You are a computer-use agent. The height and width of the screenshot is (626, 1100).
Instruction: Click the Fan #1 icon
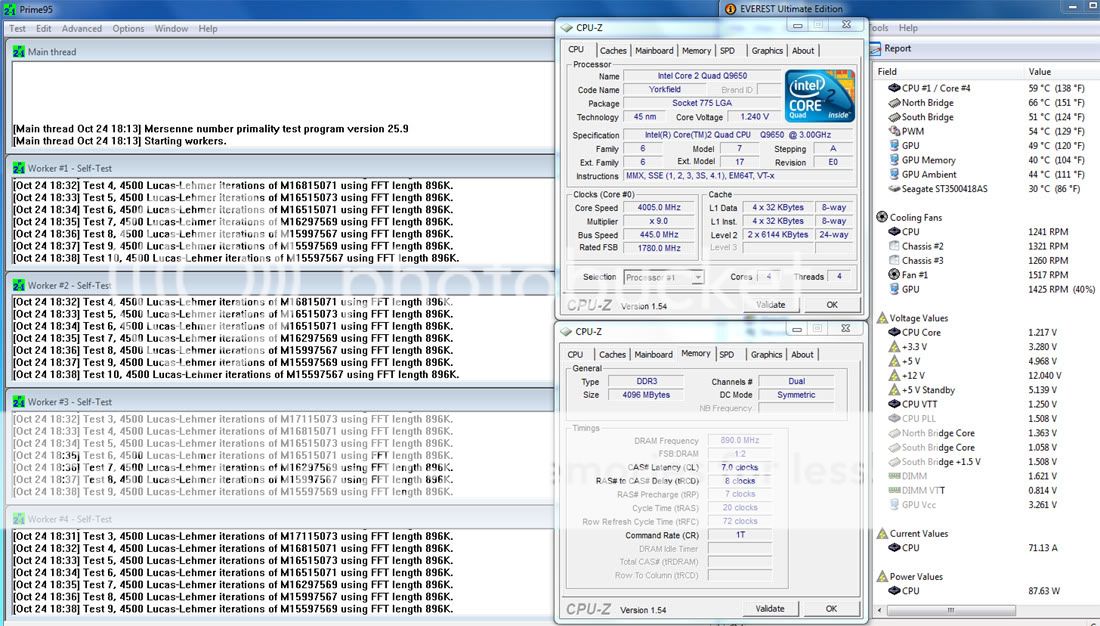pyautogui.click(x=894, y=275)
